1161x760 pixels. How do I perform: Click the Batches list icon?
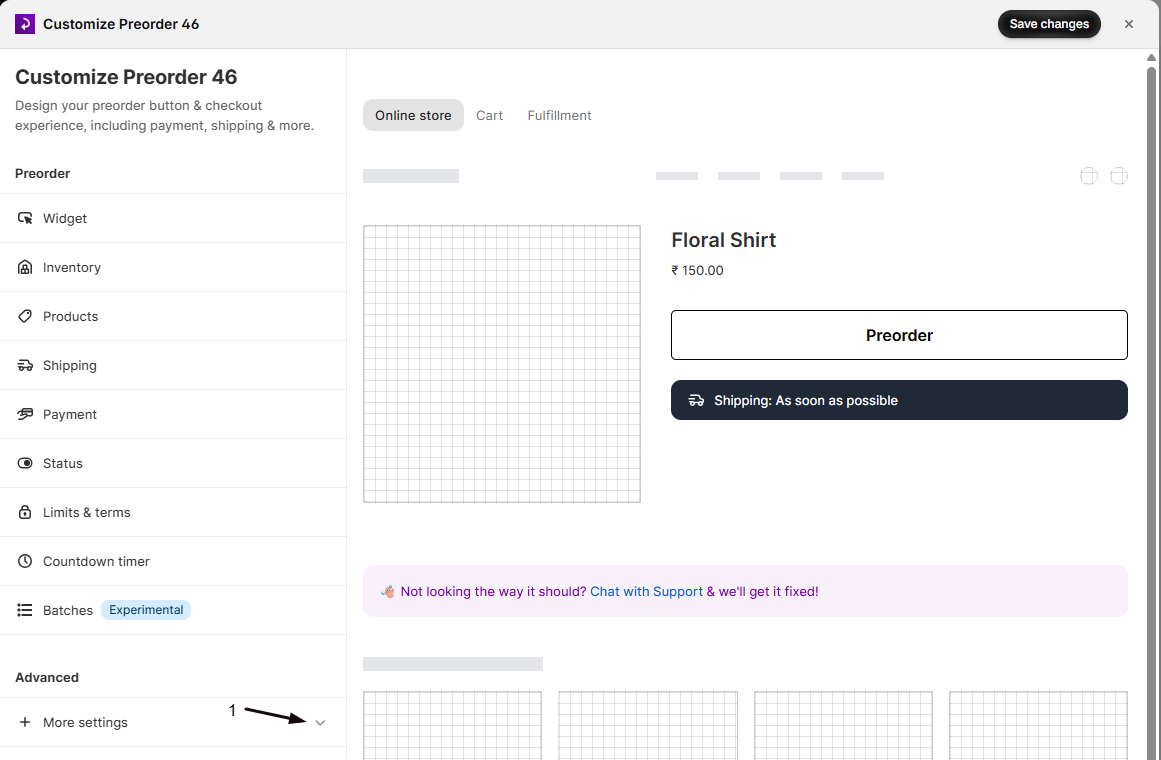click(x=25, y=610)
